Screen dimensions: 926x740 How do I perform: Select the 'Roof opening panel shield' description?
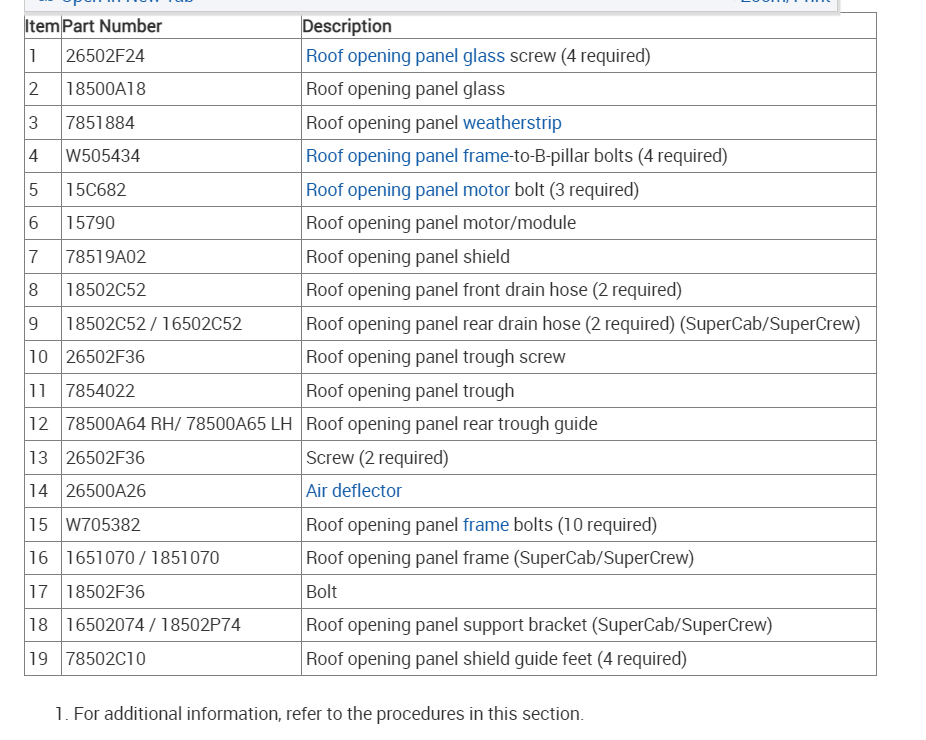(x=407, y=257)
